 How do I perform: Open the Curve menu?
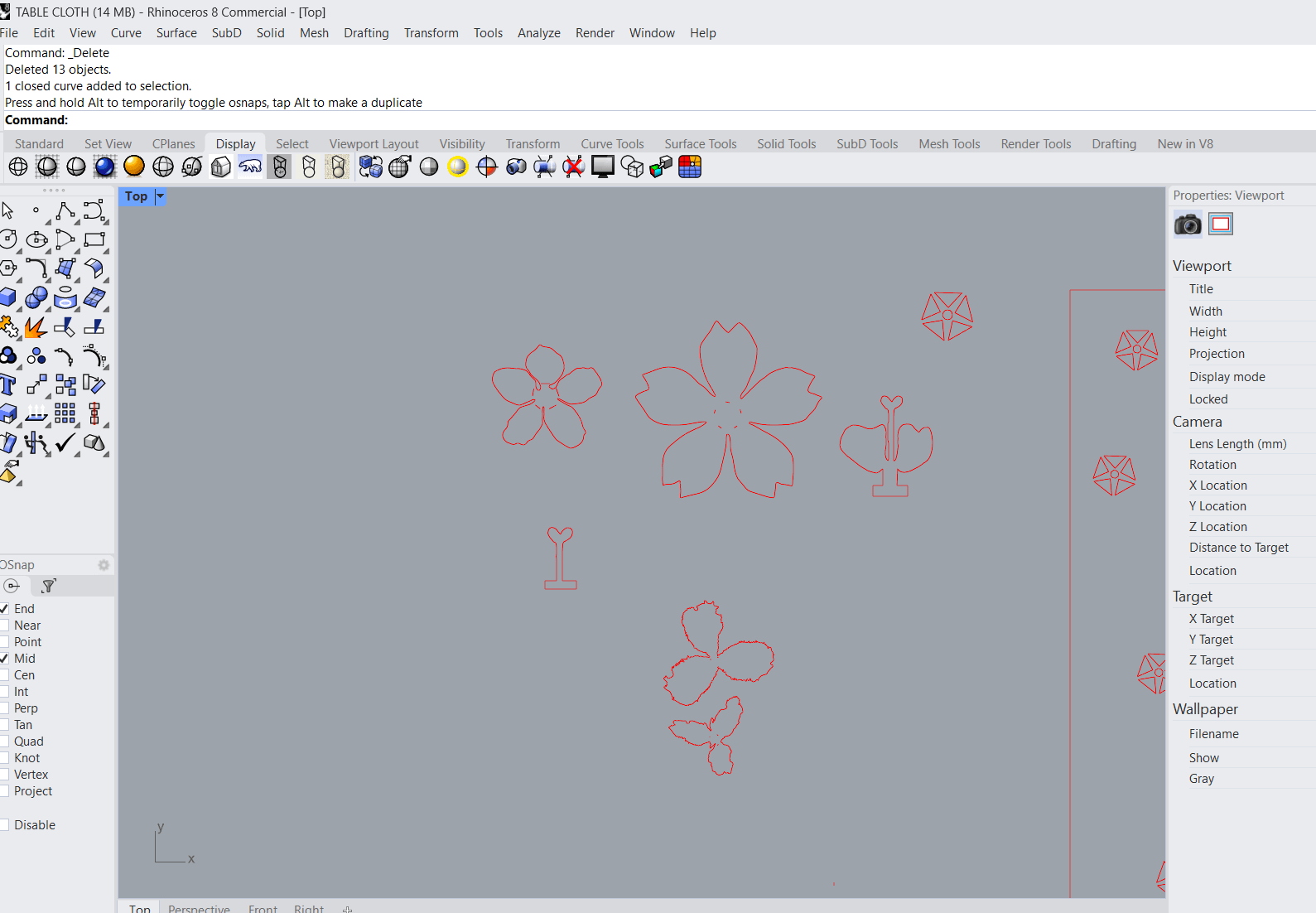[126, 33]
